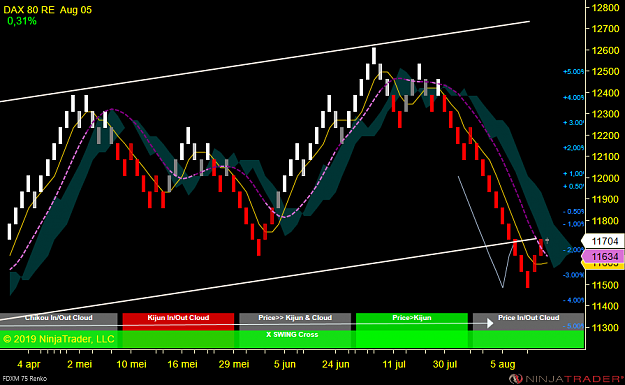Viewport: 625px width, 385px height.
Task: Click the '5 jun' date label
Action: (x=285, y=364)
